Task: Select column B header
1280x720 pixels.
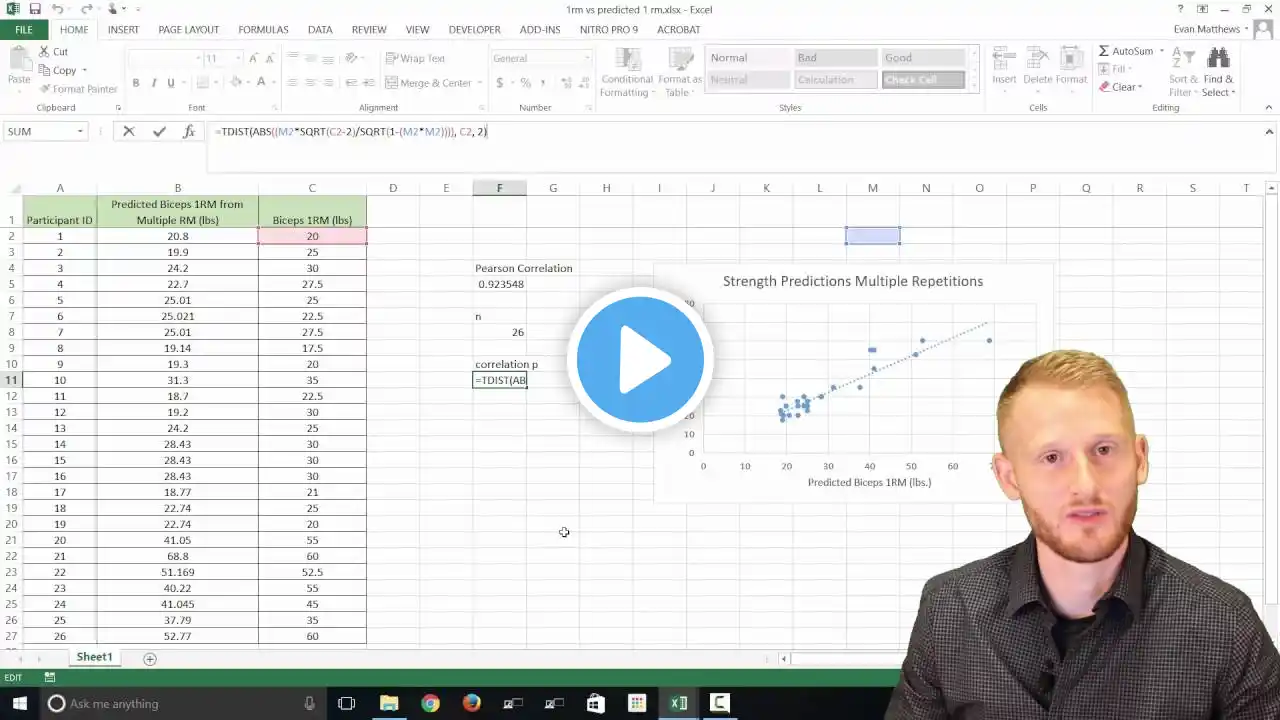Action: [x=178, y=188]
